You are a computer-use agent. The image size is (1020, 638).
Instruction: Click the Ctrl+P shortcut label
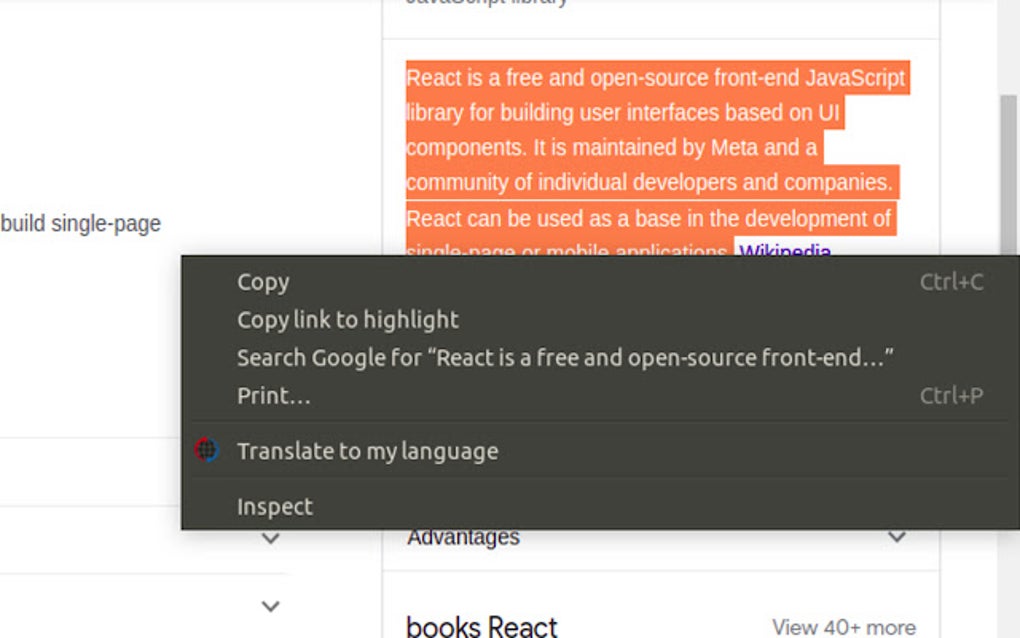pyautogui.click(x=952, y=395)
